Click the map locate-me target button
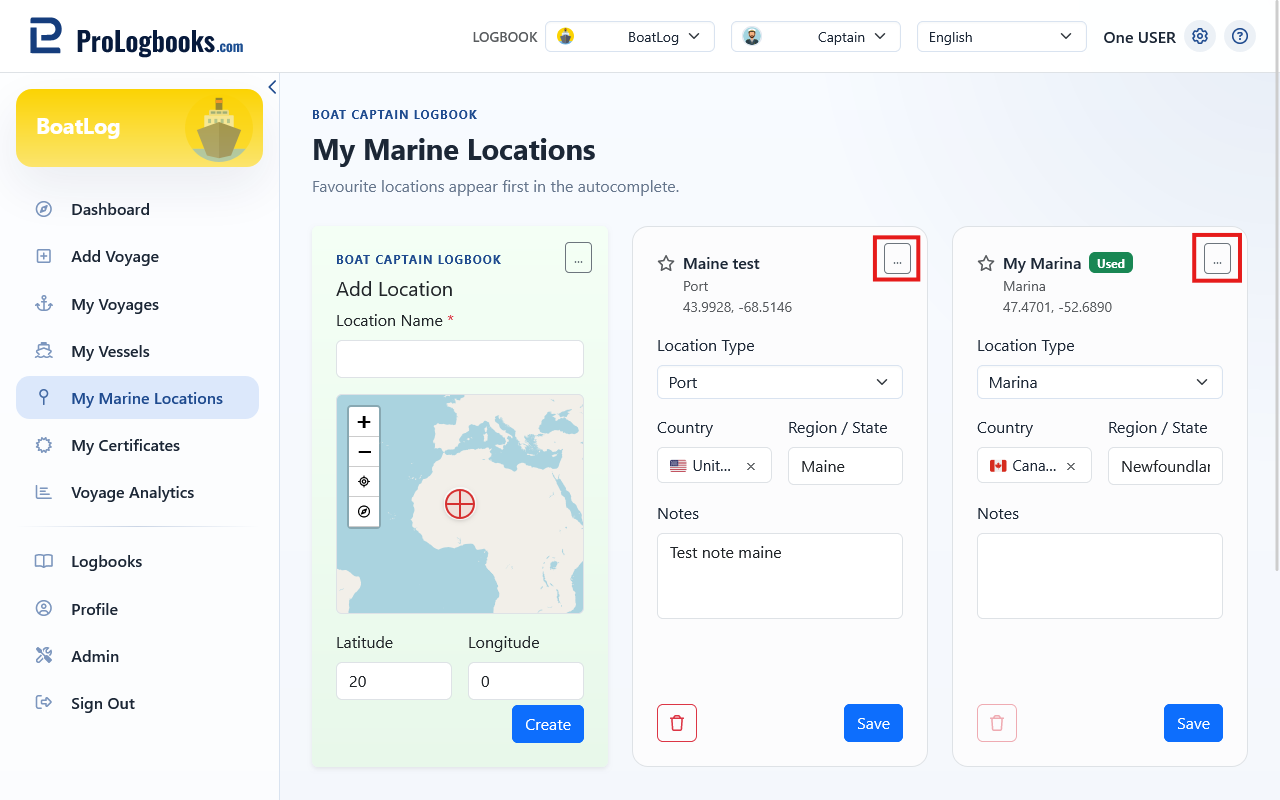 point(364,482)
